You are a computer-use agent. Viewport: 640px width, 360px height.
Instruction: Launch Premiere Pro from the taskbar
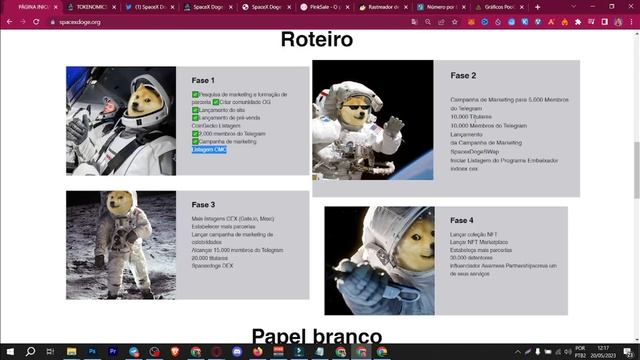pyautogui.click(x=113, y=351)
